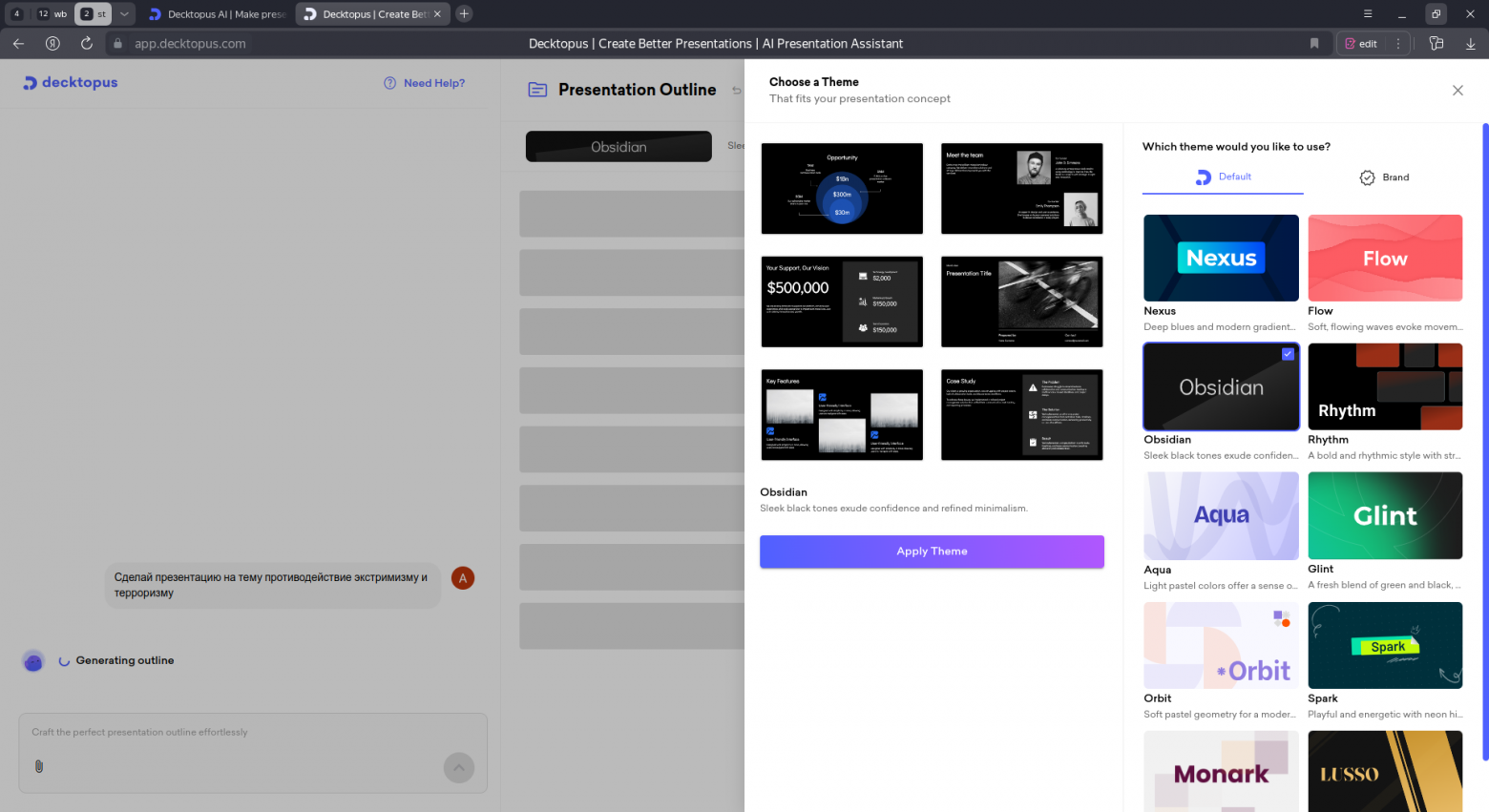This screenshot has width=1489, height=812.
Task: Click the Apply Theme button
Action: click(932, 552)
